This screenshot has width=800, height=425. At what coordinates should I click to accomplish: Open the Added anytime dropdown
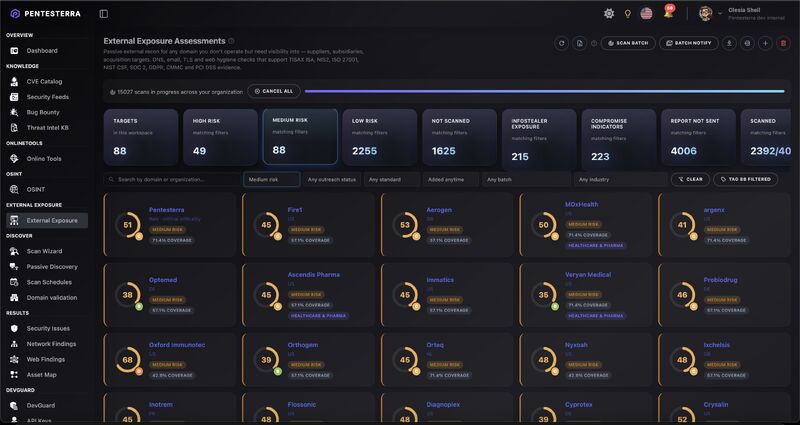tap(451, 180)
